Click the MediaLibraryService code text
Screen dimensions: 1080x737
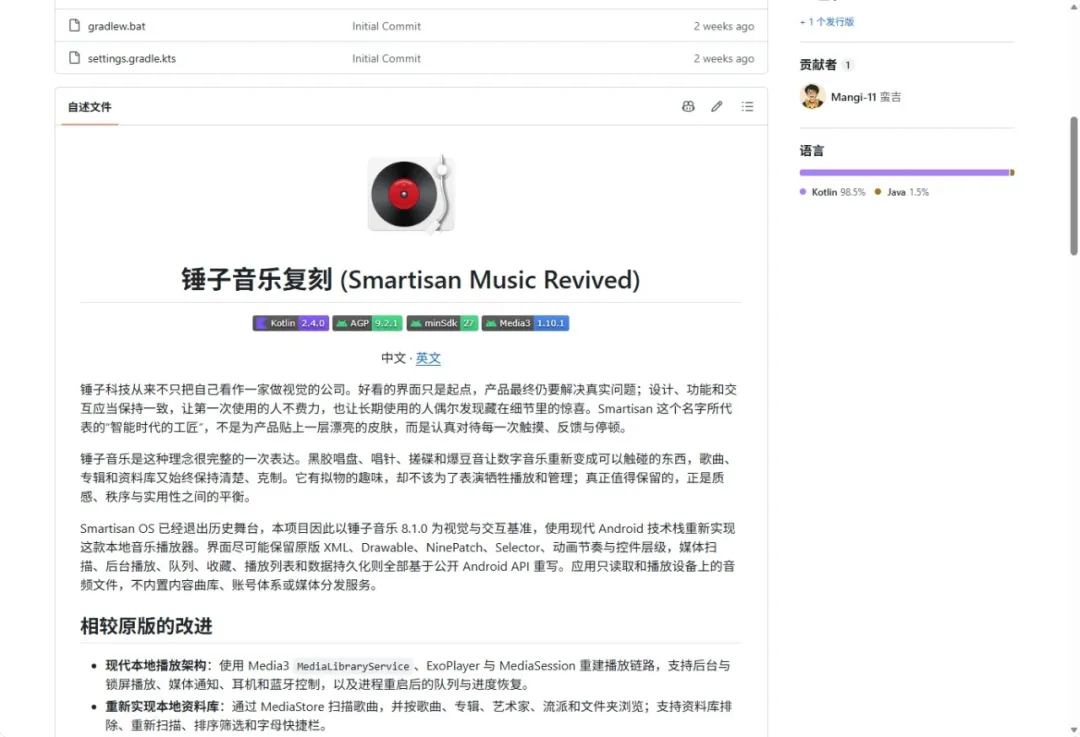(x=353, y=666)
